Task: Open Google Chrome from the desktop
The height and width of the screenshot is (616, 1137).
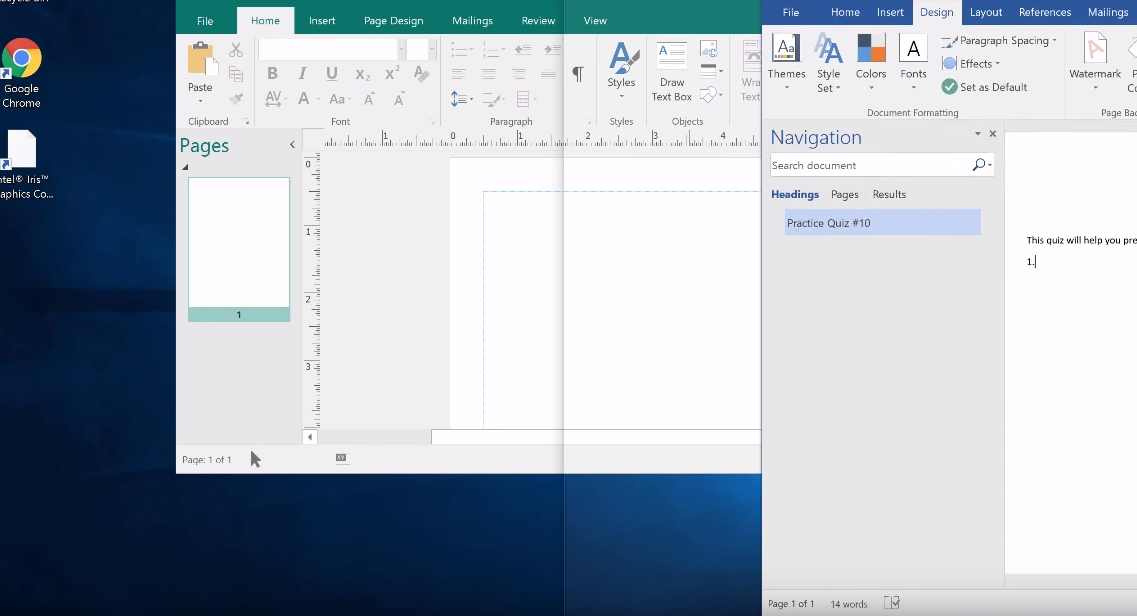Action: click(21, 72)
